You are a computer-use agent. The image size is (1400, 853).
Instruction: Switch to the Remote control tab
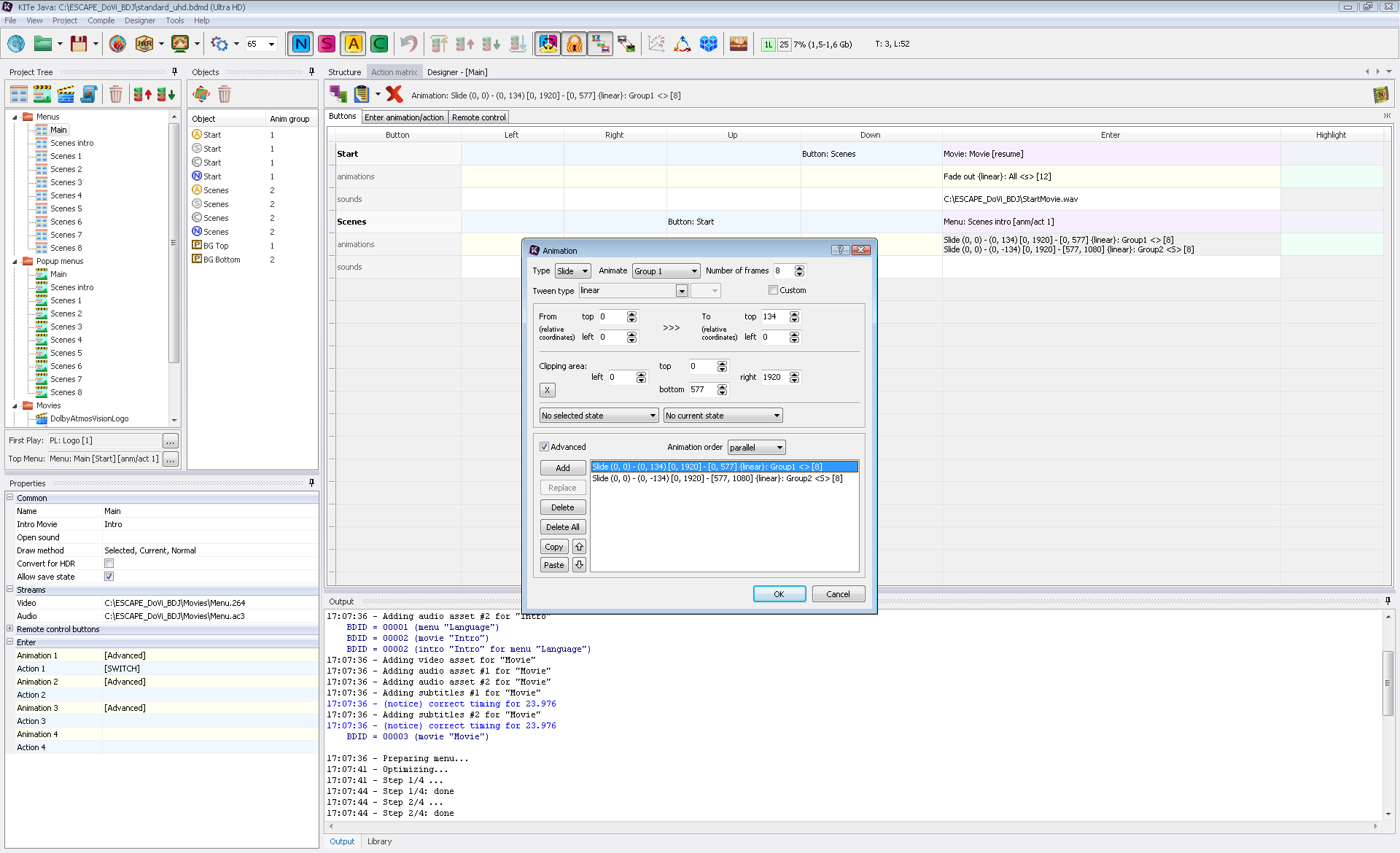(478, 117)
